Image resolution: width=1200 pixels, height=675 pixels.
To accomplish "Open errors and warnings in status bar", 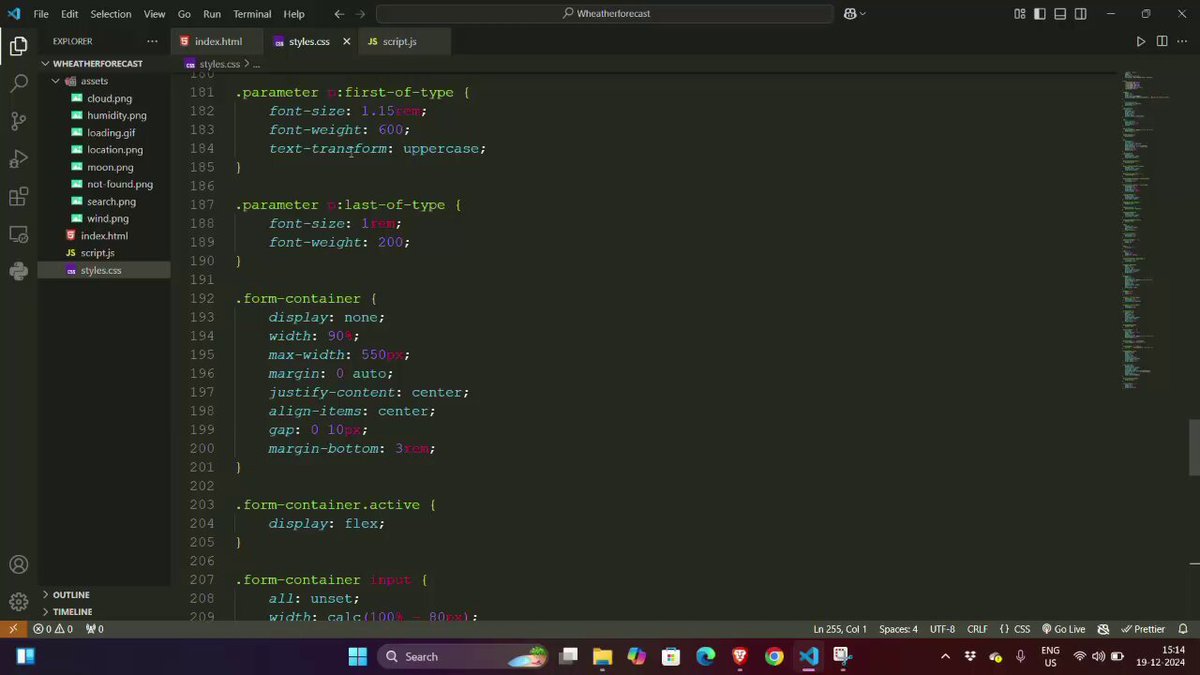I will click(52, 629).
